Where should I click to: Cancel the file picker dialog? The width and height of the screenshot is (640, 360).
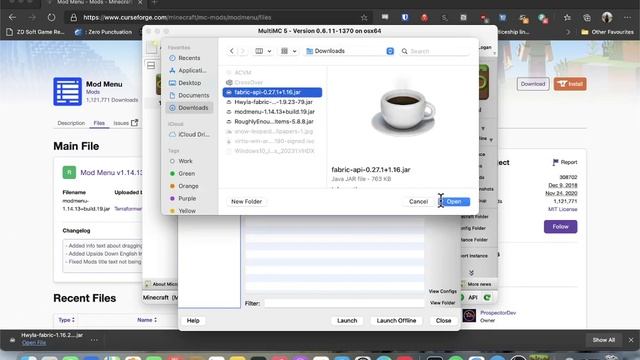418,202
